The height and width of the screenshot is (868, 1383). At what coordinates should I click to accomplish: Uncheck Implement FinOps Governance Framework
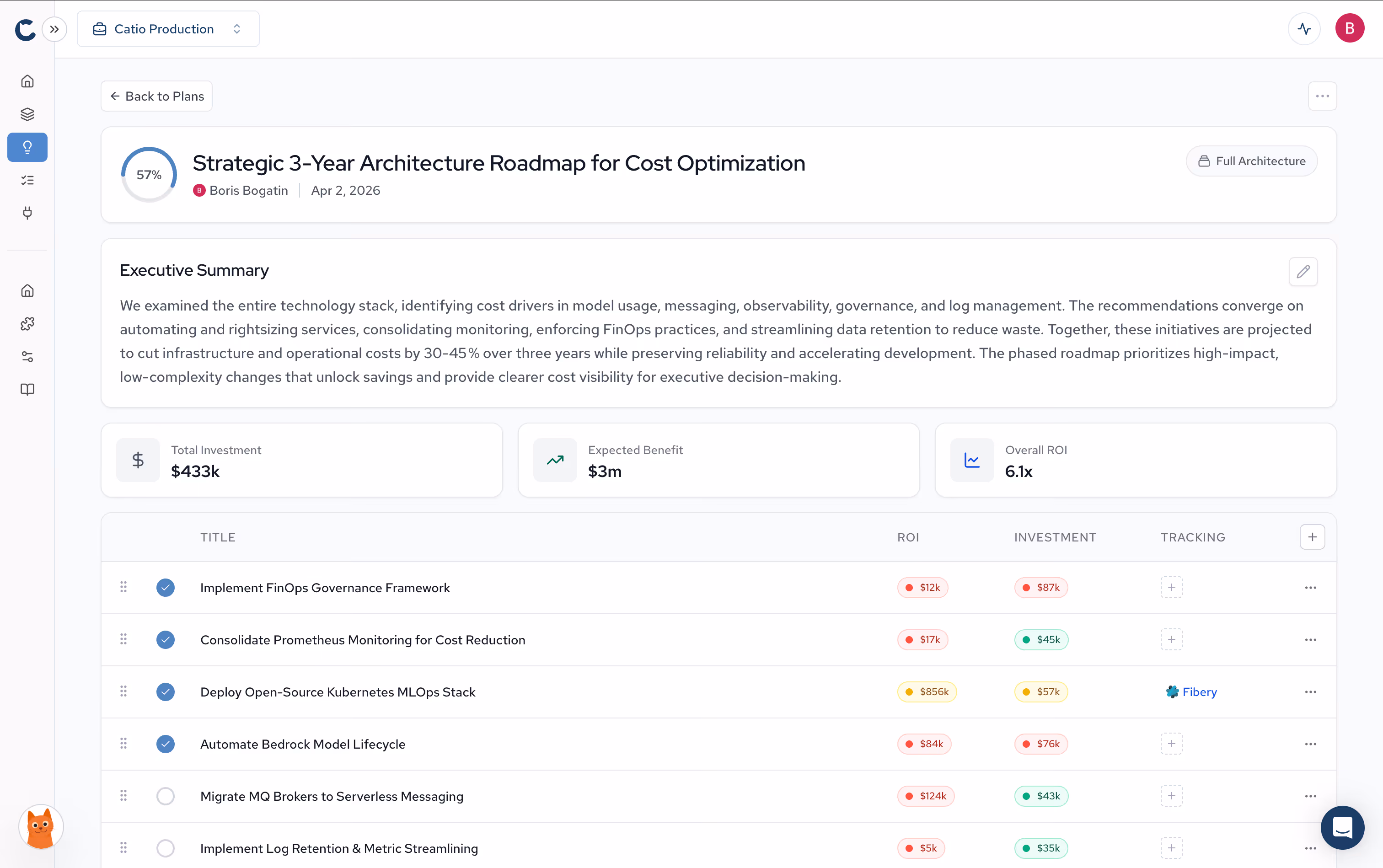point(166,587)
